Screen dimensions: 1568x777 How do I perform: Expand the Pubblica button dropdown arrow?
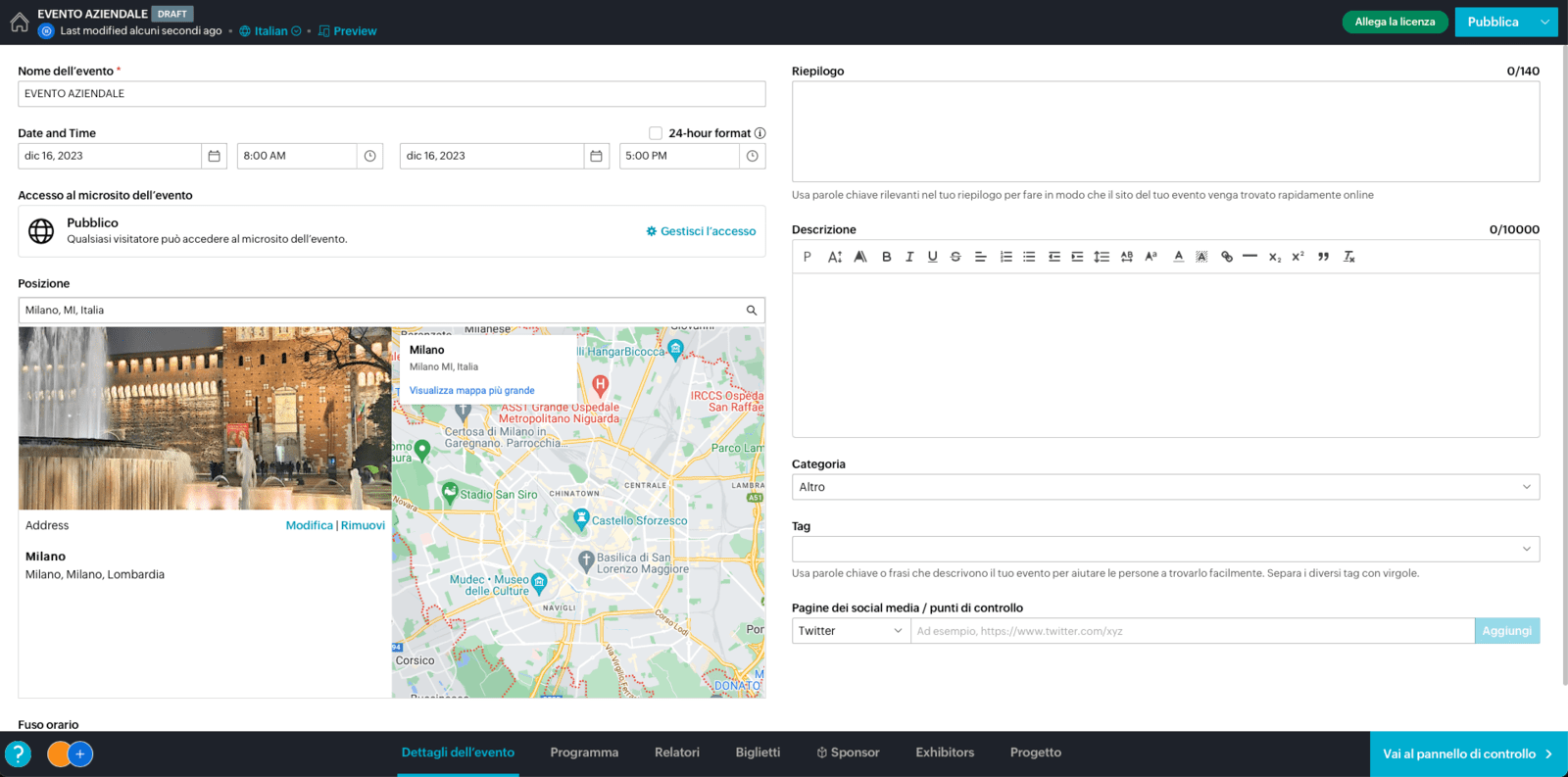pyautogui.click(x=1544, y=22)
